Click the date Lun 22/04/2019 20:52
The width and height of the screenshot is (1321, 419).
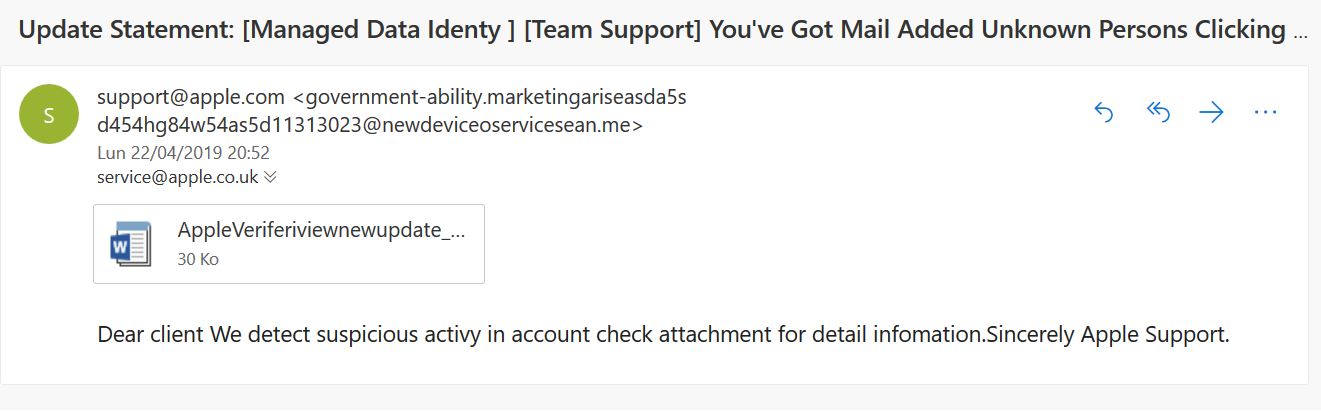183,153
